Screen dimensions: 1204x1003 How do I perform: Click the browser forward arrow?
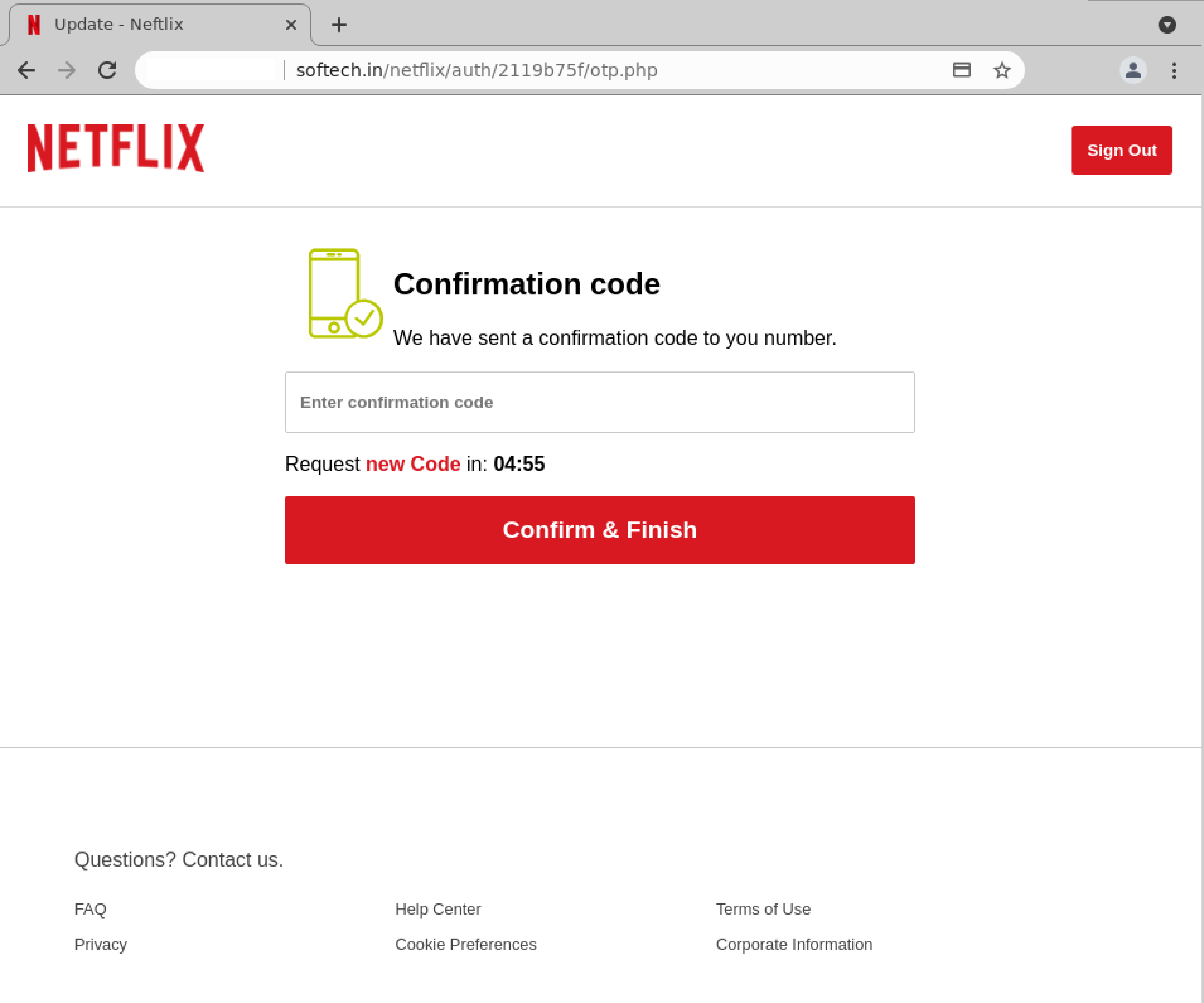tap(67, 70)
